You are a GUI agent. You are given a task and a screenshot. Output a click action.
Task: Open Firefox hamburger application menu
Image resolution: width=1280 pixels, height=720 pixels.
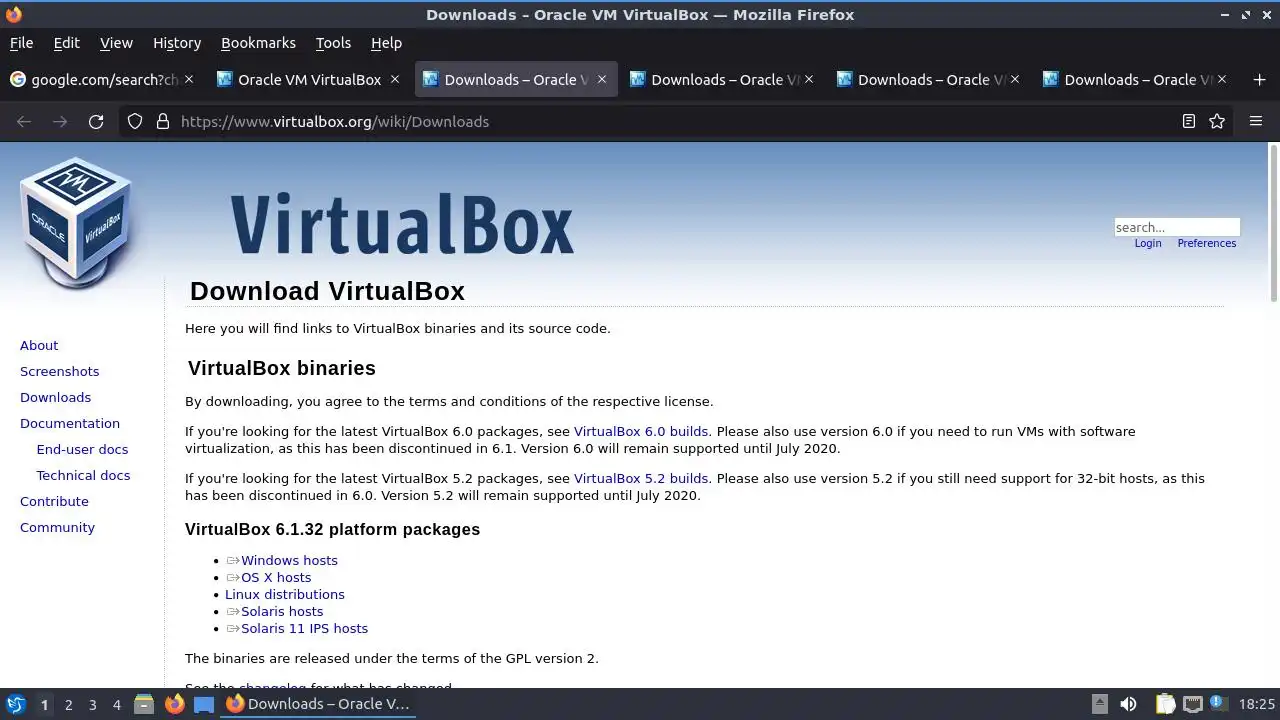tap(1256, 121)
